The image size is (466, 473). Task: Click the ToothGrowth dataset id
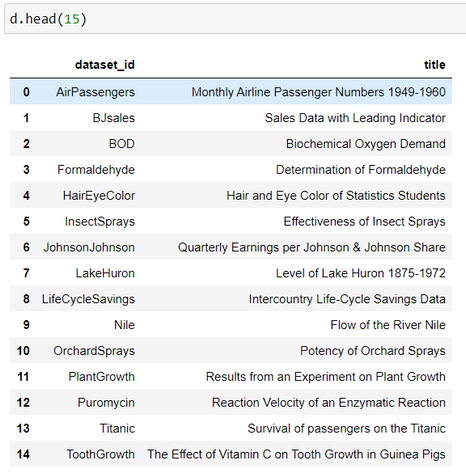pos(101,454)
